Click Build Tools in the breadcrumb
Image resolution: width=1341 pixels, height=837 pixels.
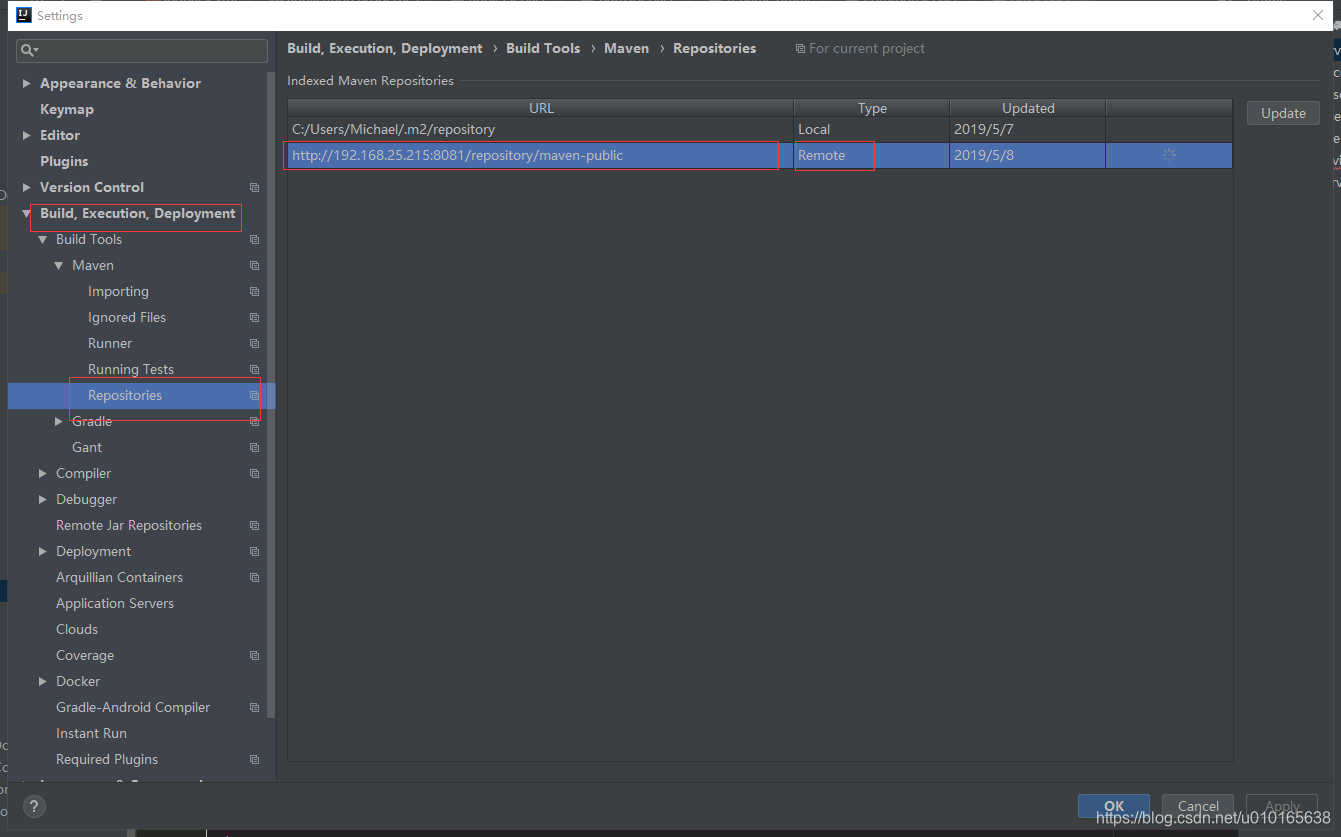[543, 48]
